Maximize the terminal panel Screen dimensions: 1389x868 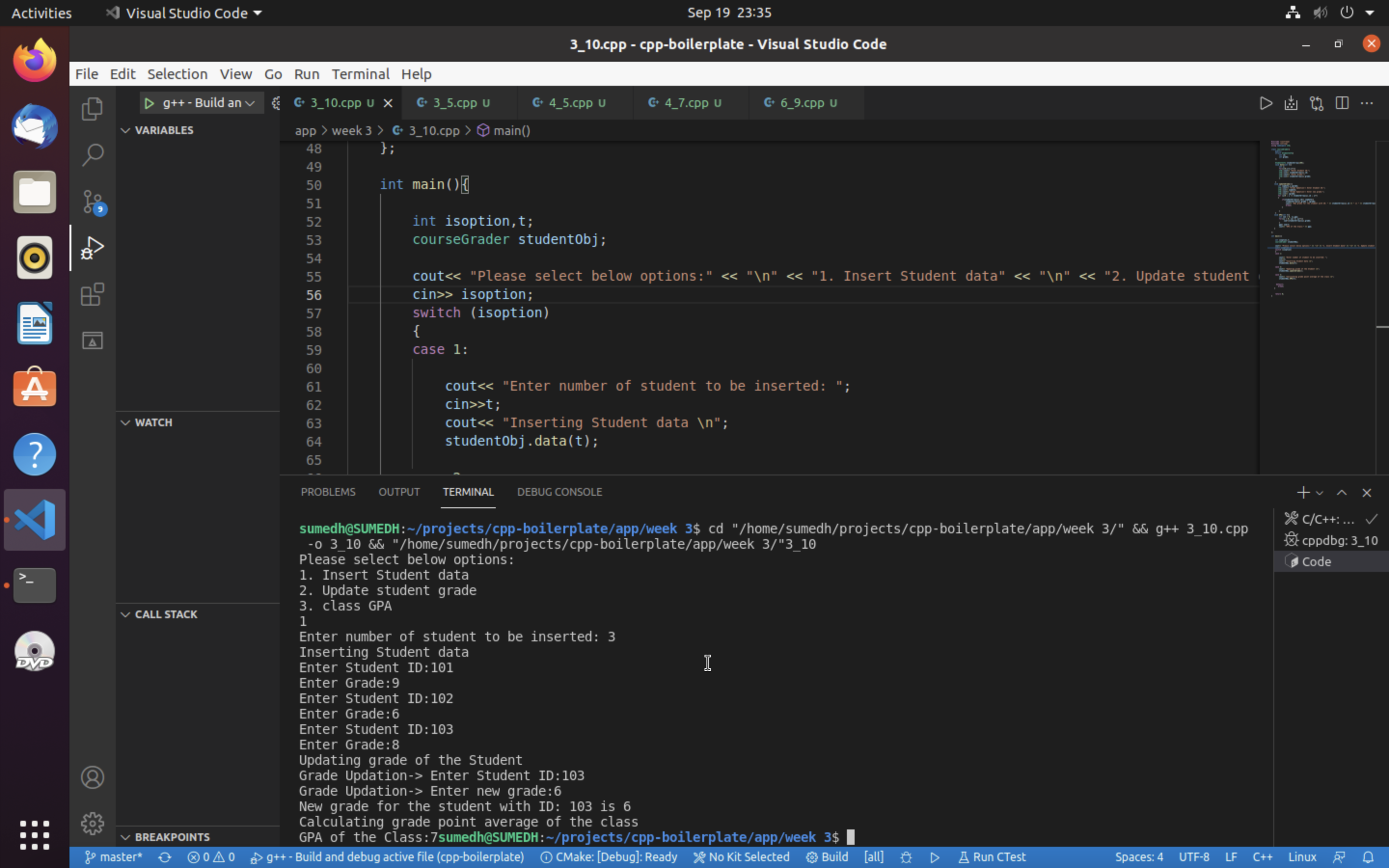[x=1342, y=492]
